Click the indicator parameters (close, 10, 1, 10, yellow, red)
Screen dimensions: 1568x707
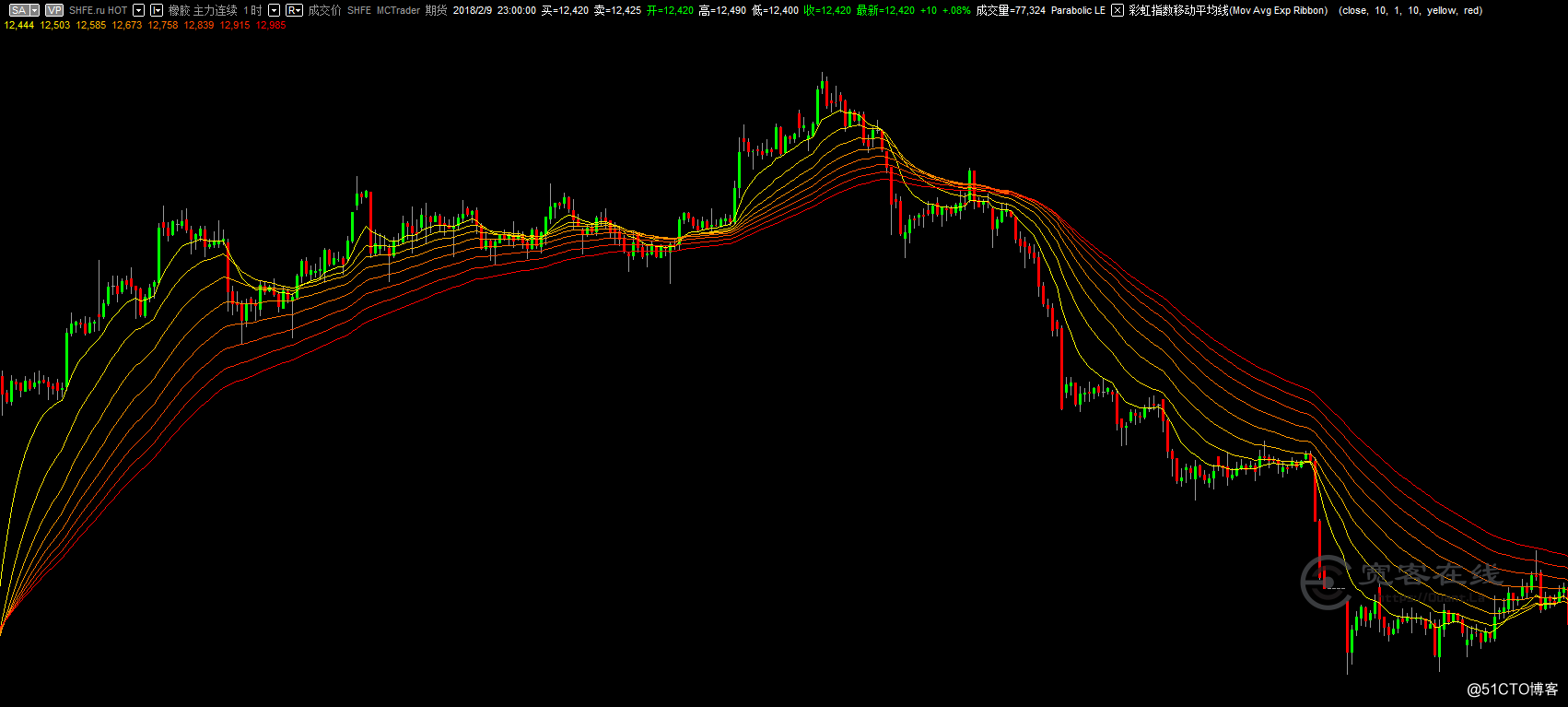point(1410,10)
